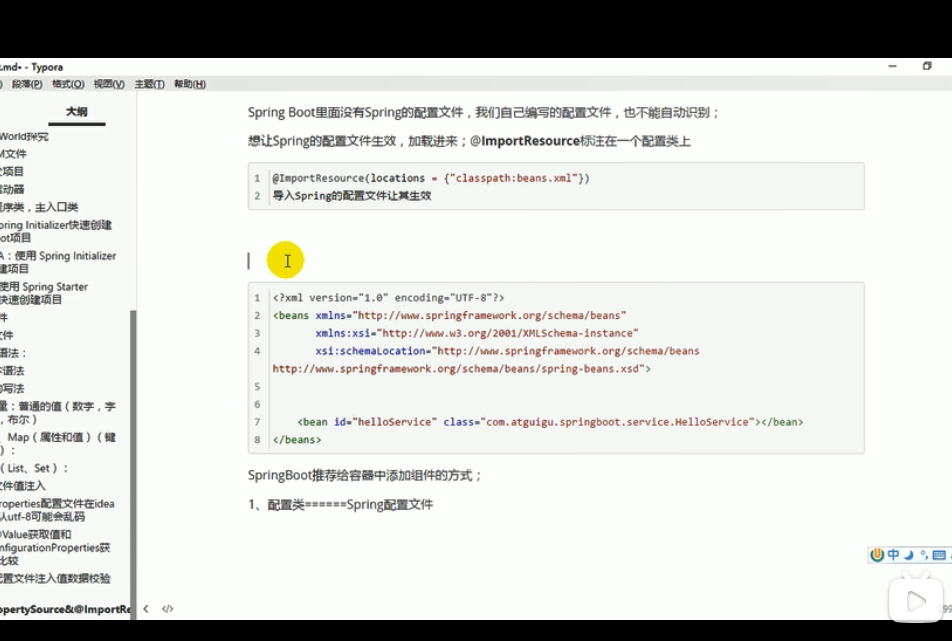Click '导入Spring的配置文件让其生效' code line

click(x=352, y=195)
